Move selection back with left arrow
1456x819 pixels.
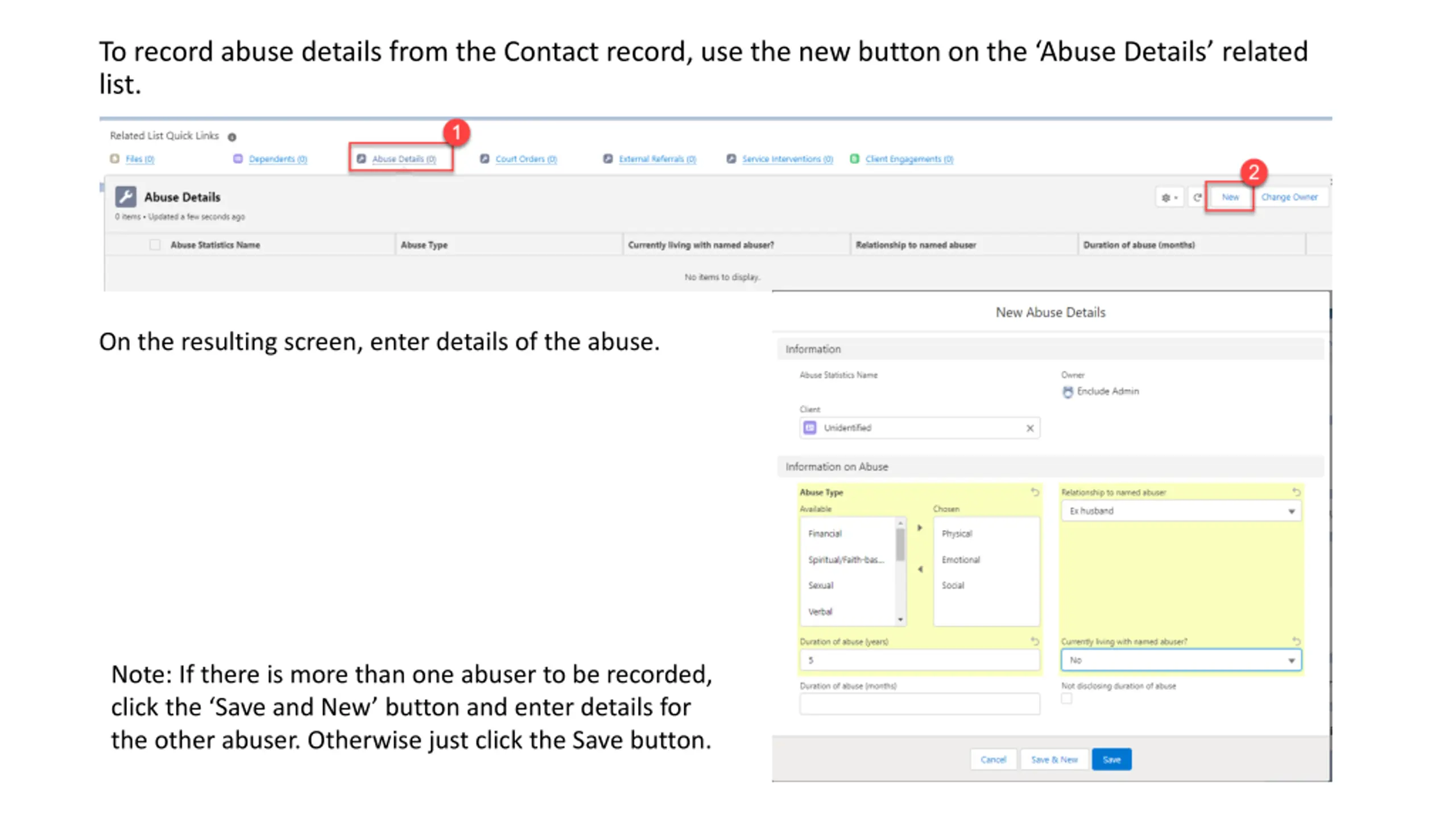click(x=920, y=569)
